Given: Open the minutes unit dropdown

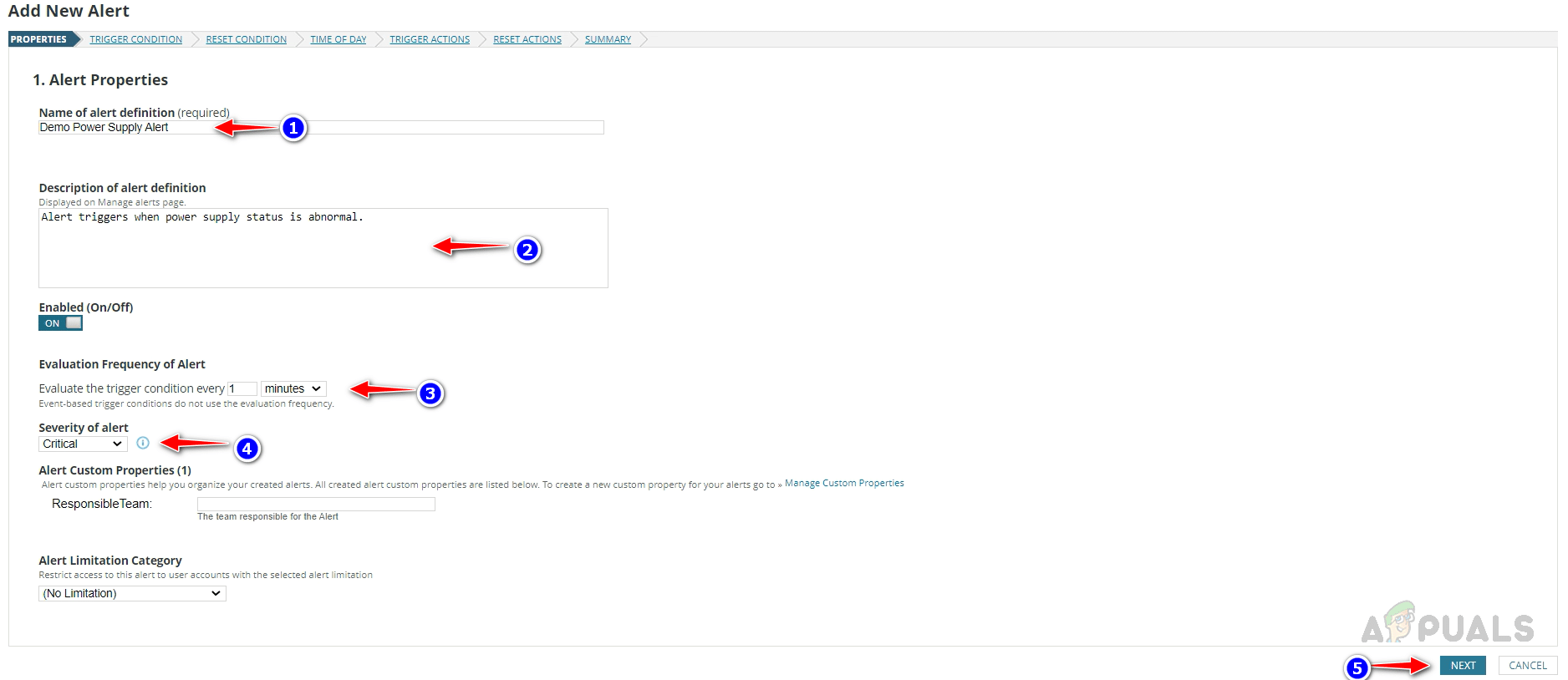Looking at the screenshot, I should (x=293, y=388).
